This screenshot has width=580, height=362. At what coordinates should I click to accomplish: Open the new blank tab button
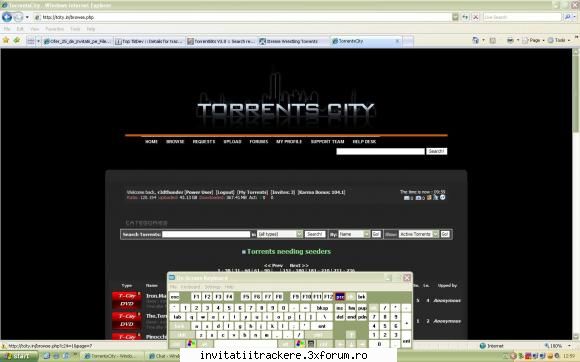pos(408,41)
